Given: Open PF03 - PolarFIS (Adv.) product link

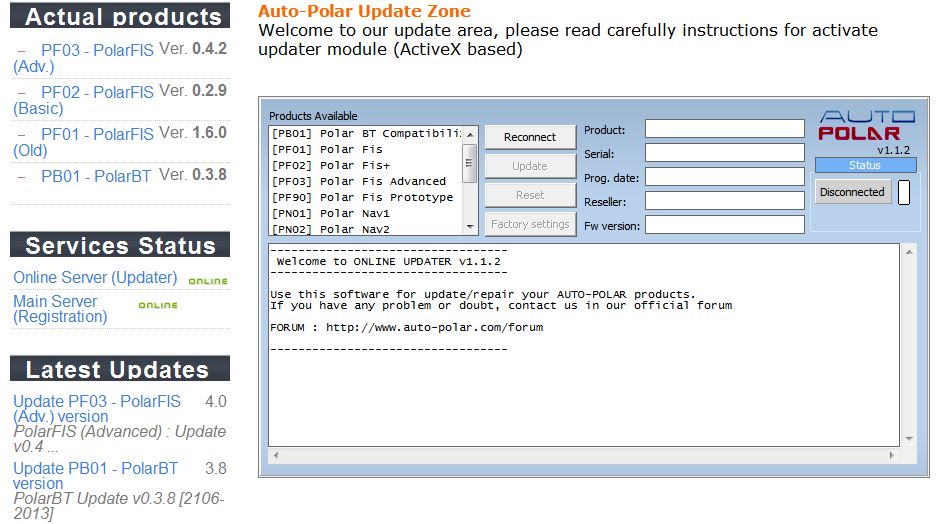Looking at the screenshot, I should 84,58.
